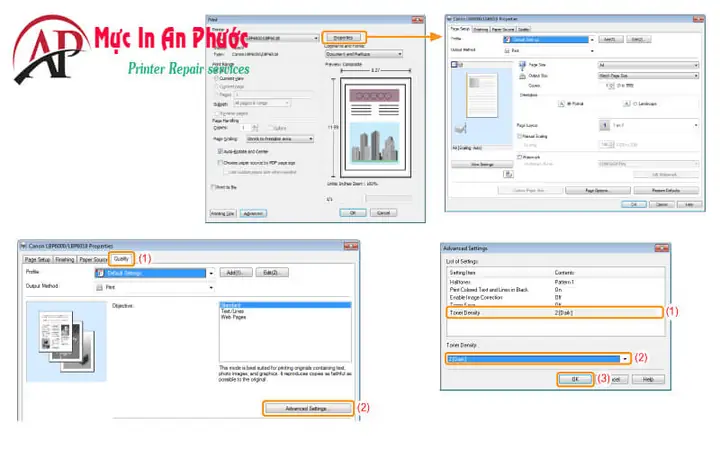Open the Page Size dropdown
720x450 pixels.
[648, 65]
